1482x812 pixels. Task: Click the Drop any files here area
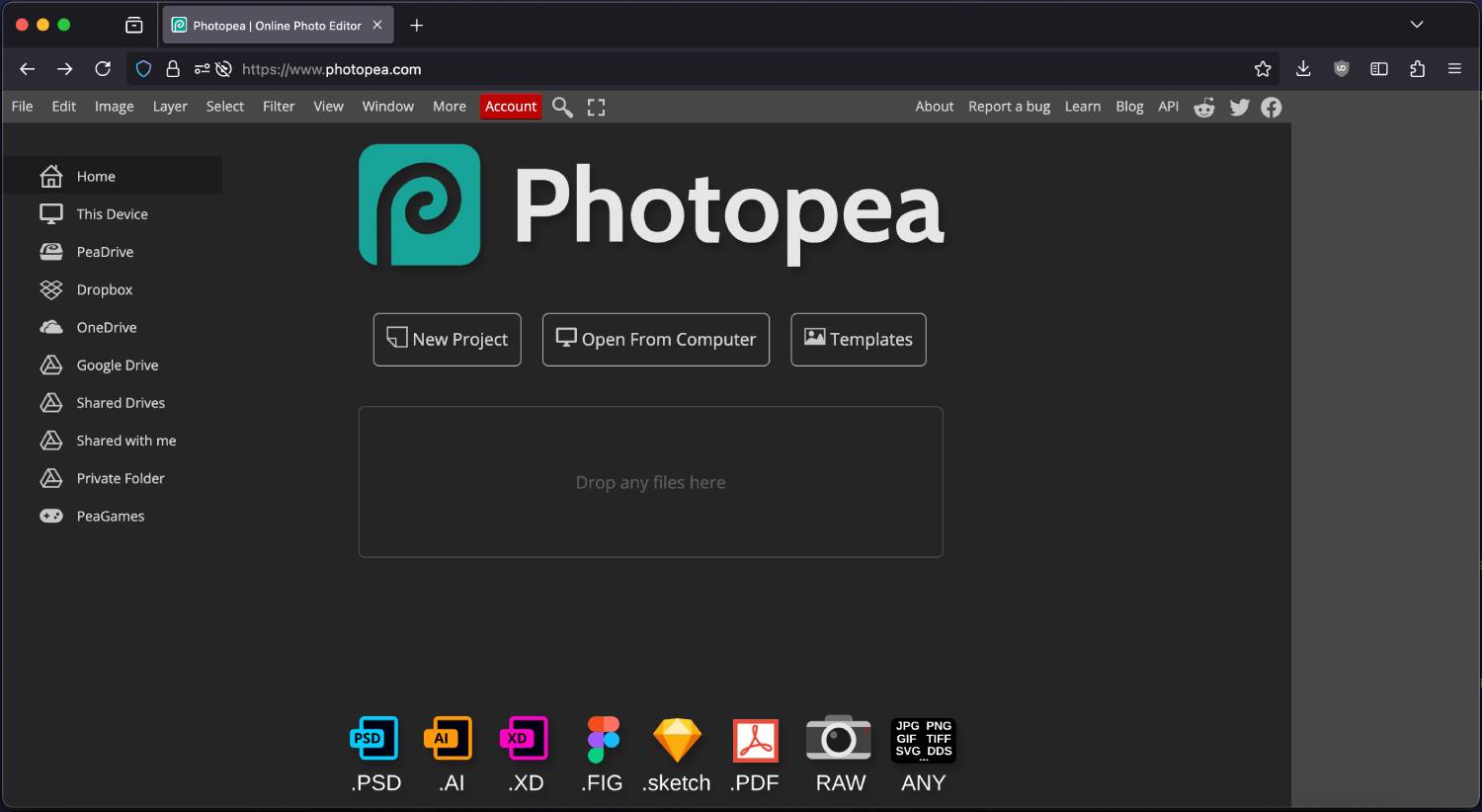(651, 482)
